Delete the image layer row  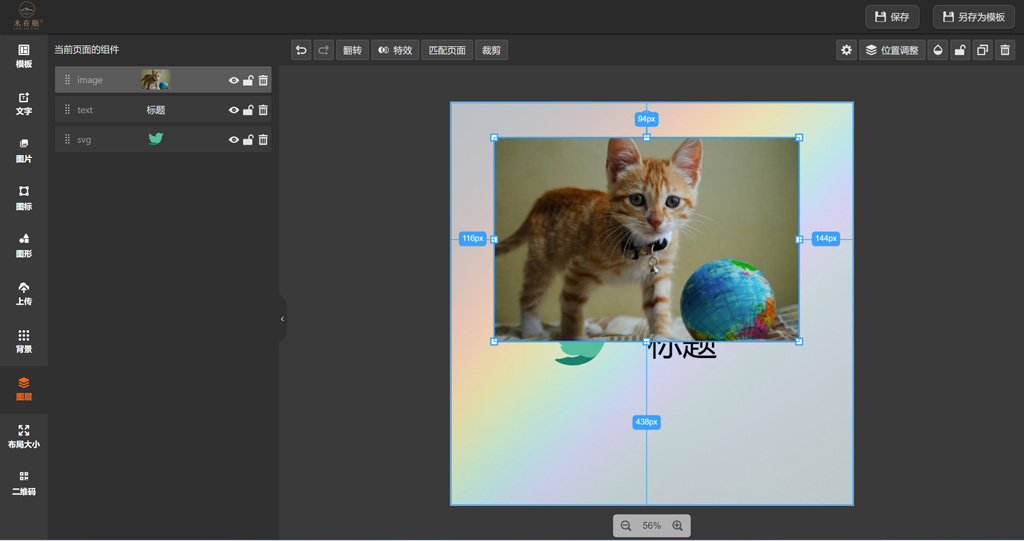coord(263,80)
